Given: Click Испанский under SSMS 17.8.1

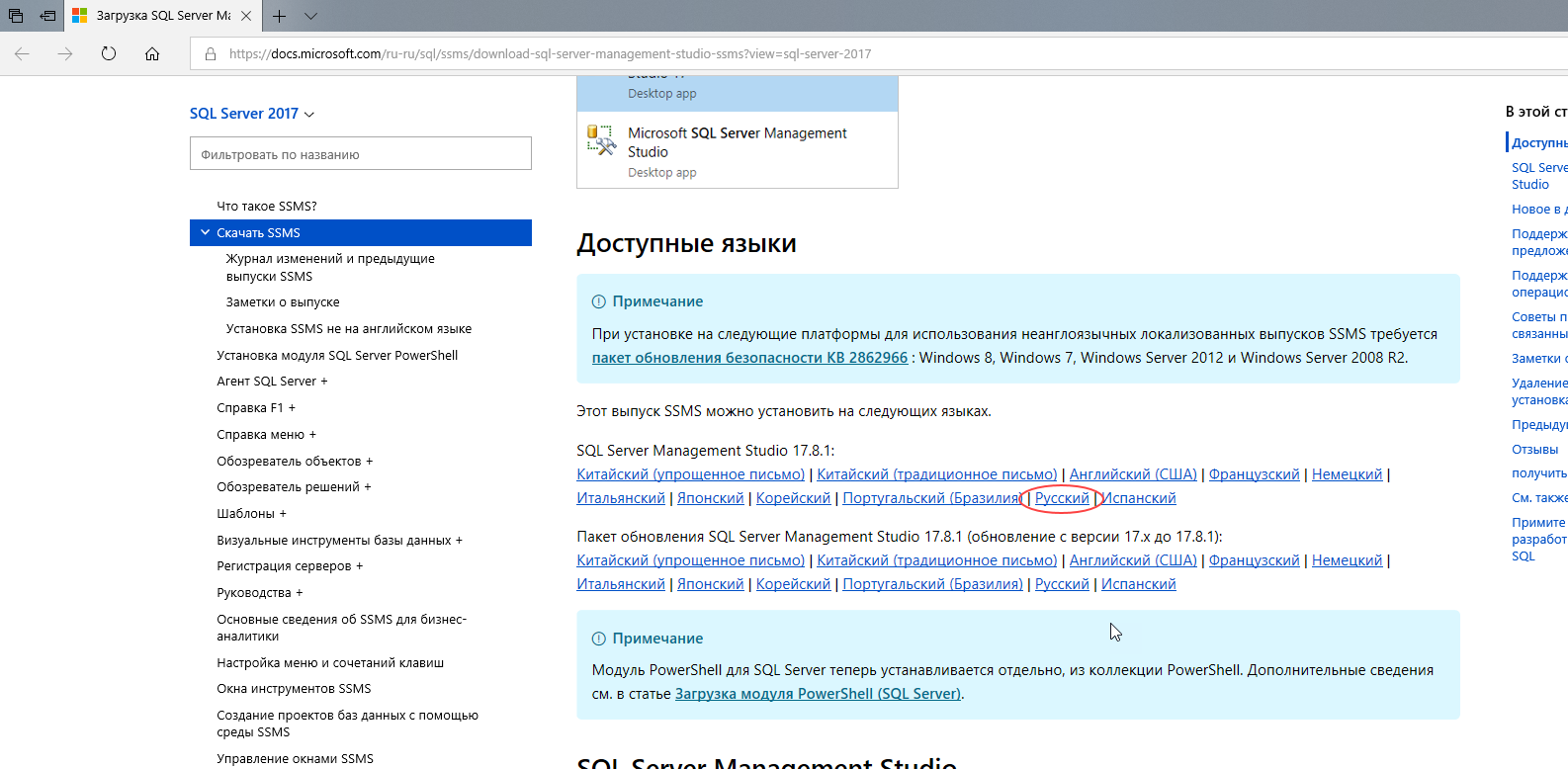Looking at the screenshot, I should tap(1139, 498).
